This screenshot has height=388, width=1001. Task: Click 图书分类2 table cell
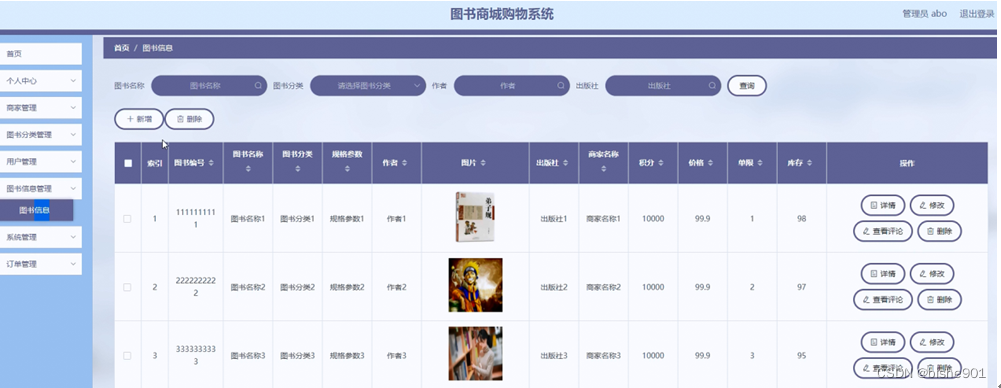click(297, 287)
